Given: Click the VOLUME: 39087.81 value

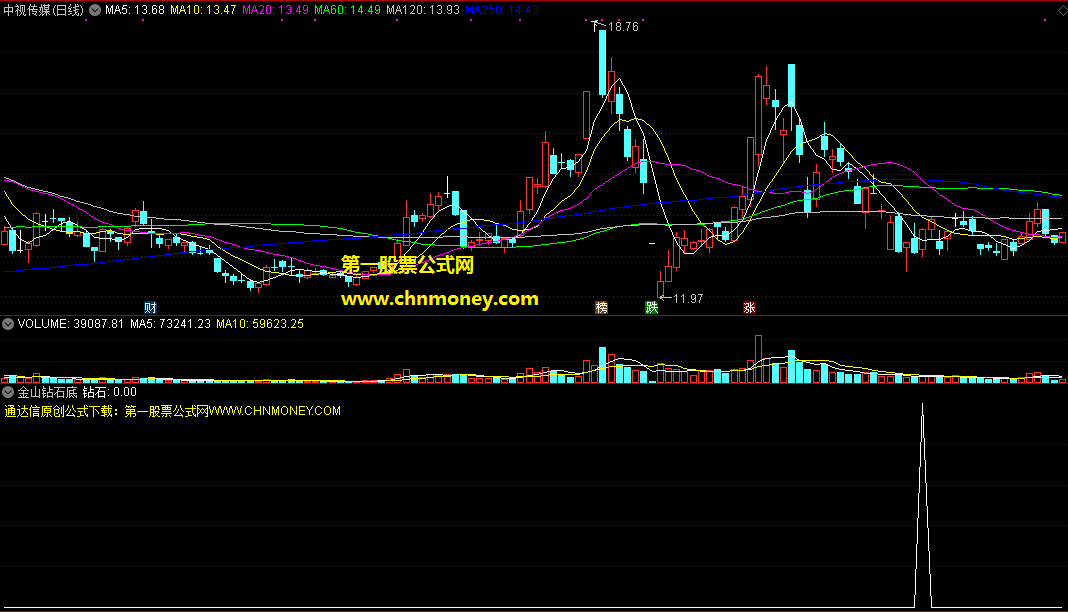Looking at the screenshot, I should click(71, 324).
